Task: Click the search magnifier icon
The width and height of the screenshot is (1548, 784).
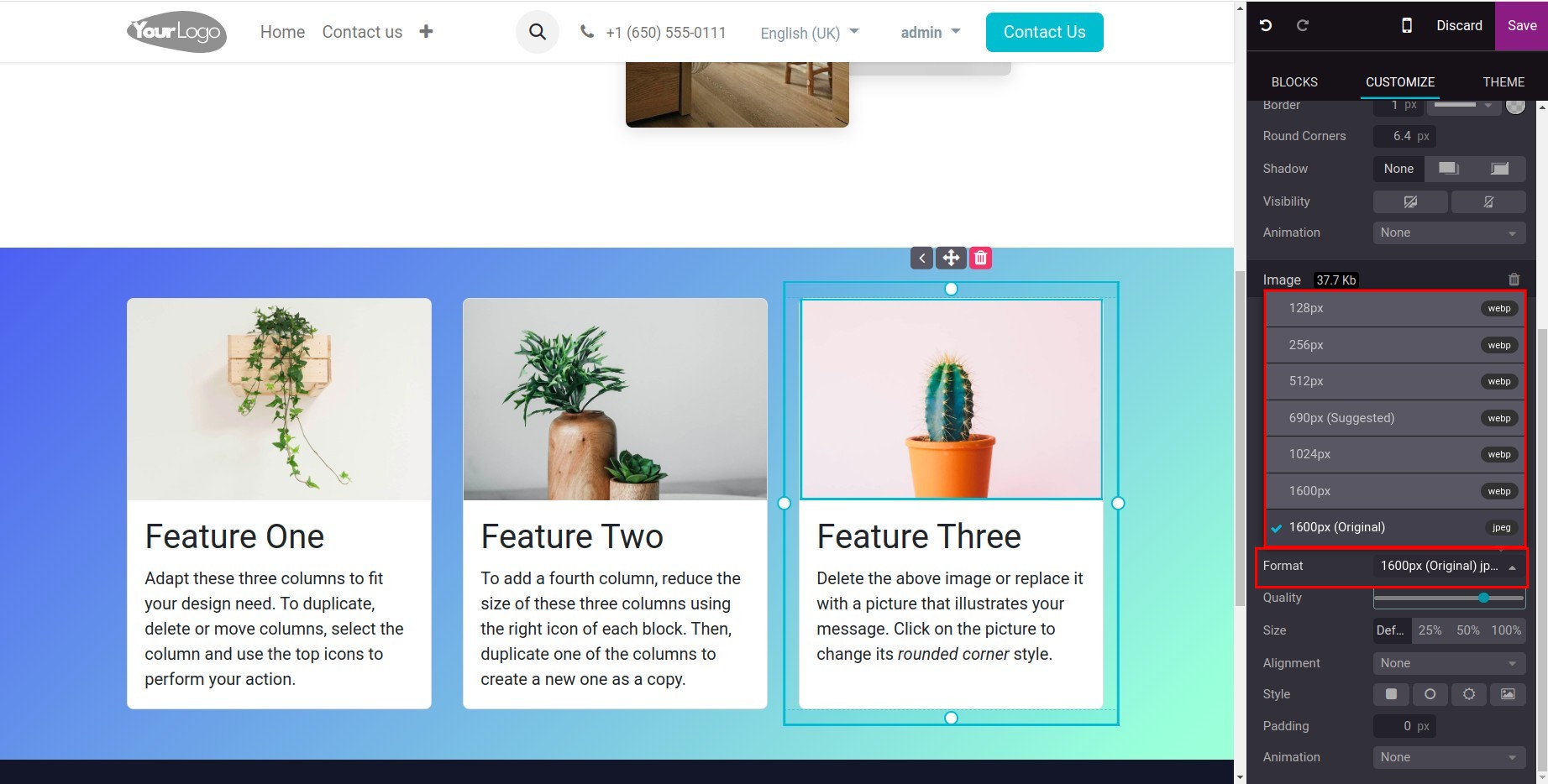Action: [x=538, y=32]
